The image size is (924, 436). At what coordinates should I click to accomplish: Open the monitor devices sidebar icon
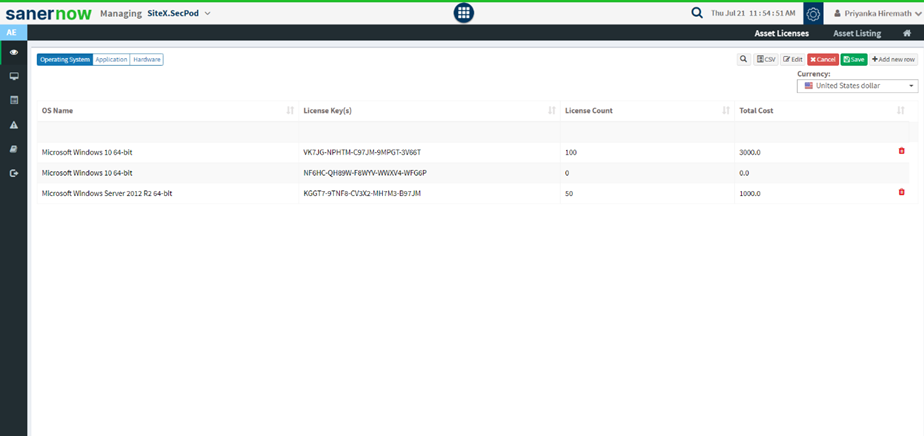click(x=14, y=77)
